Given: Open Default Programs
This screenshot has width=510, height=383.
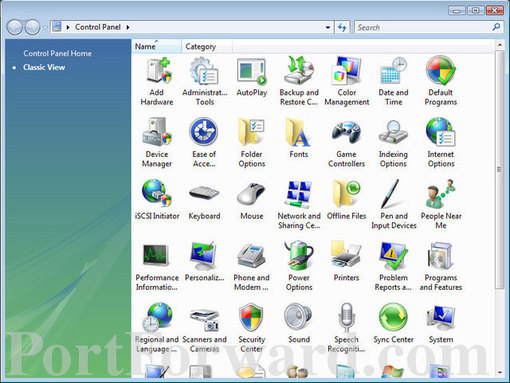Looking at the screenshot, I should (x=441, y=81).
